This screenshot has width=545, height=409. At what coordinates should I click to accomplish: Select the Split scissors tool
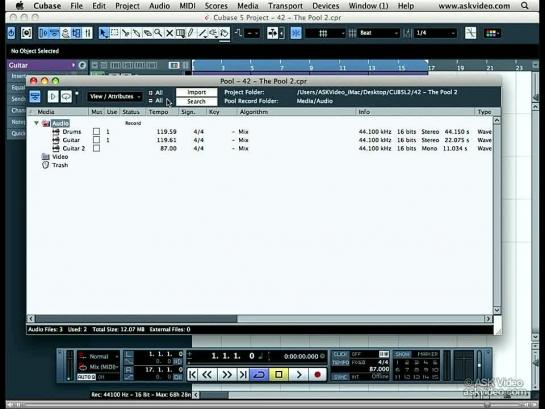[125, 33]
